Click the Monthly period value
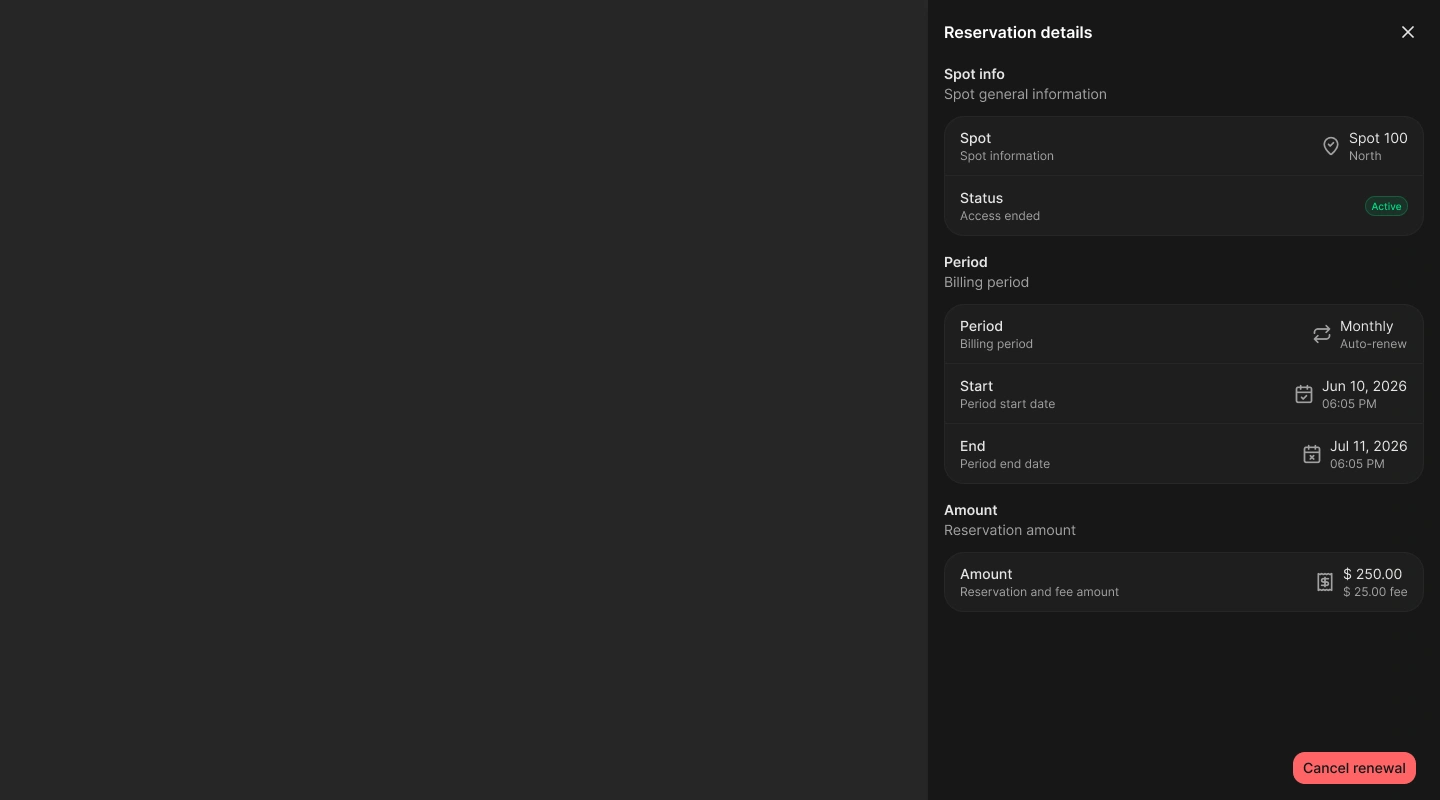This screenshot has width=1440, height=800. (x=1366, y=326)
